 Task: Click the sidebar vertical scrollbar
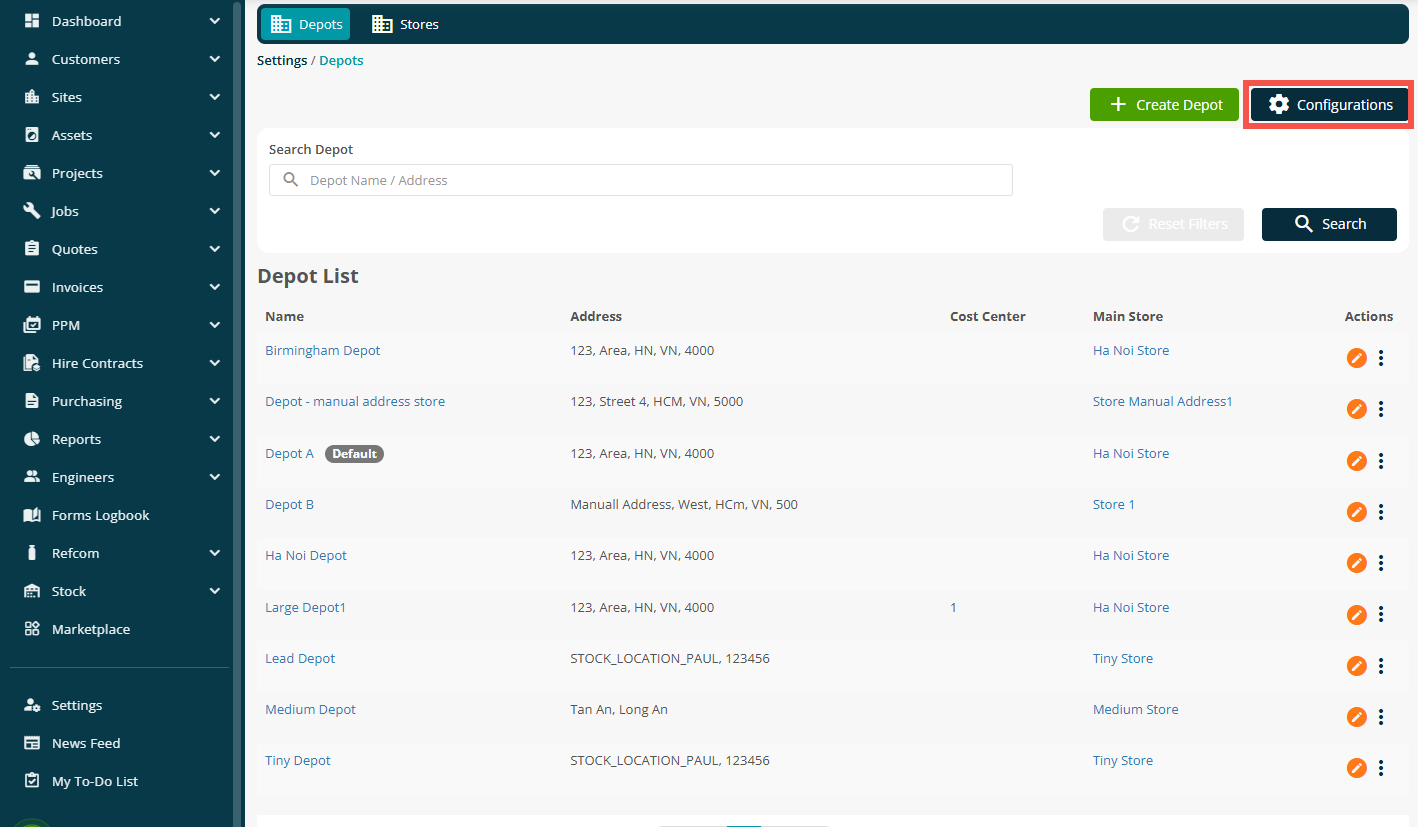pos(237,413)
